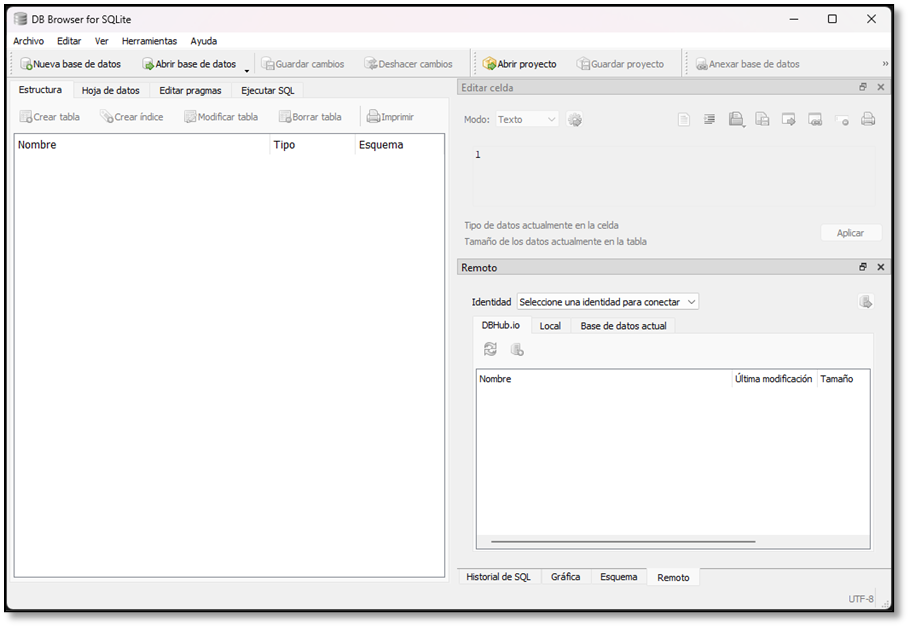Screen dimensions: 910x628
Task: Open the Ayuda menu
Action: coord(204,41)
